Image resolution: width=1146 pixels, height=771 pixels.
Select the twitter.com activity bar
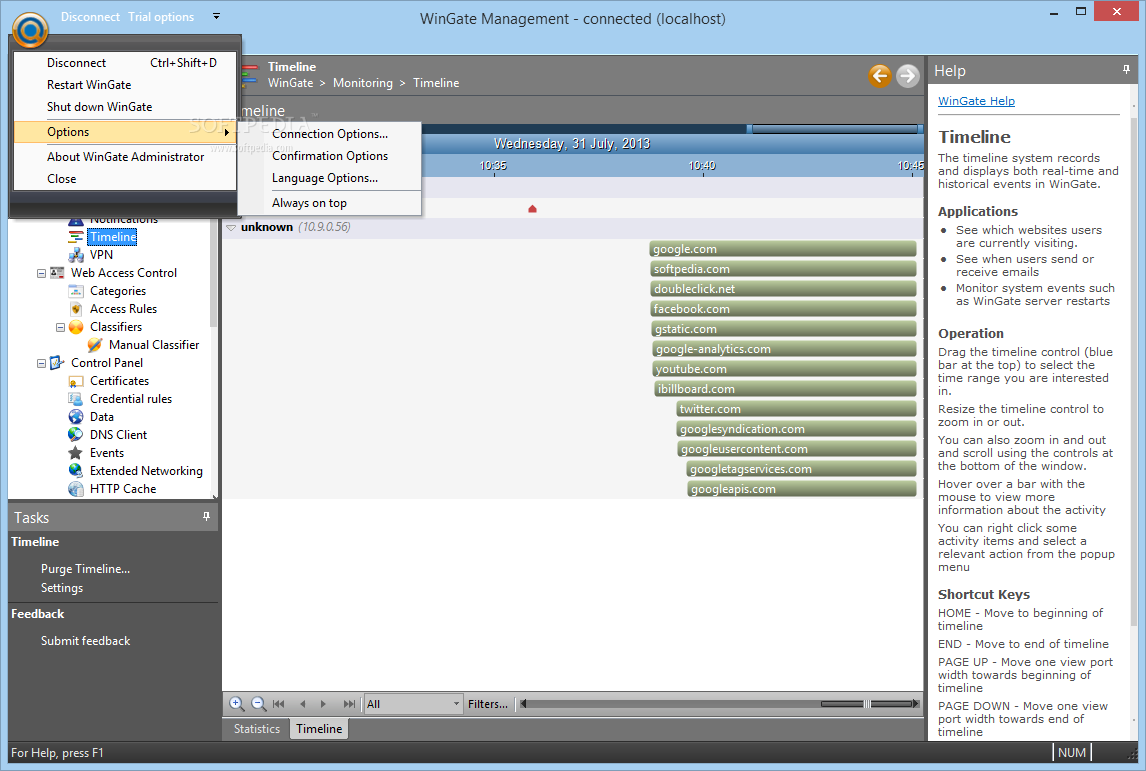pos(797,409)
